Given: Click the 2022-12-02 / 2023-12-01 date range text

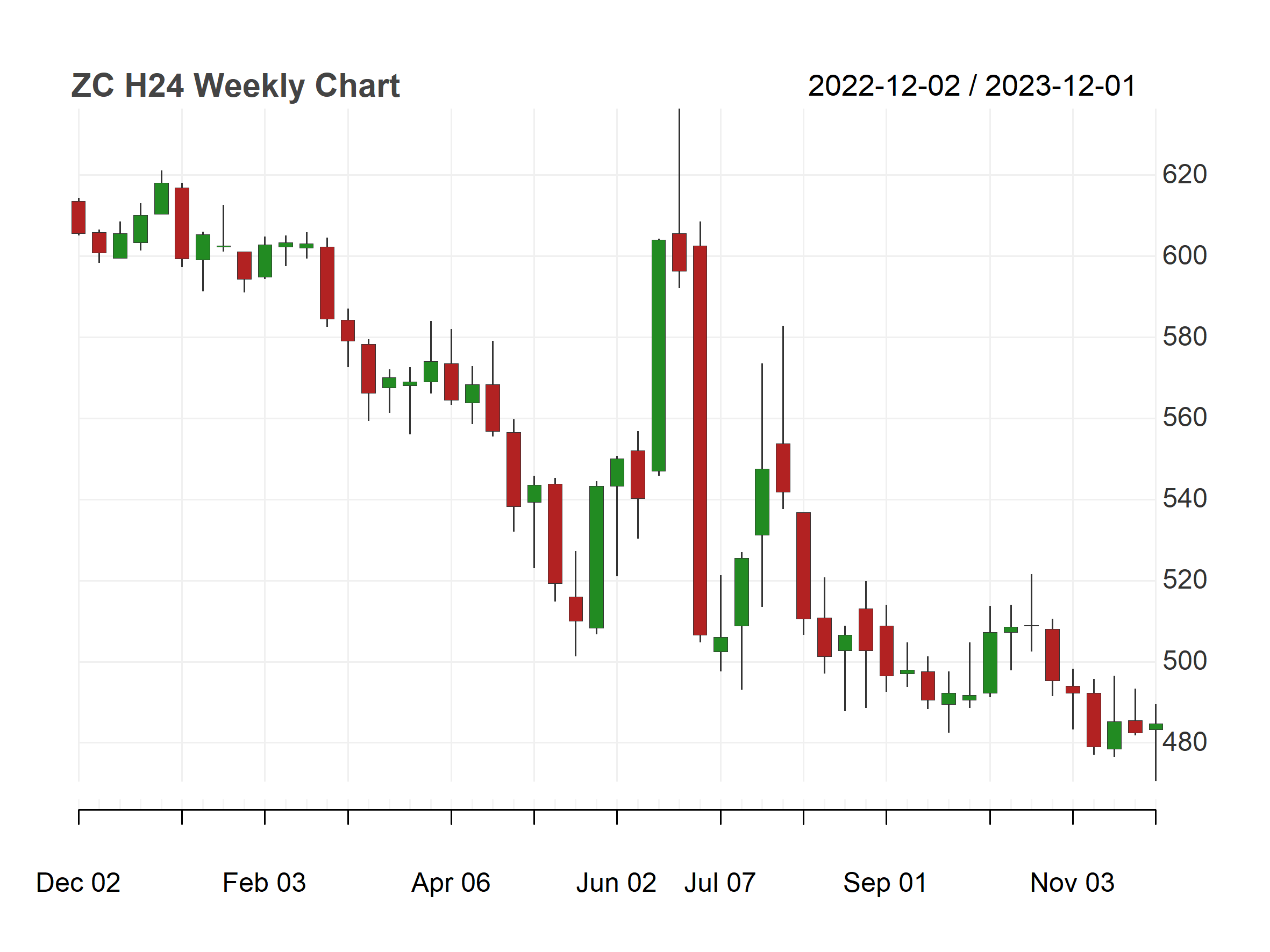Looking at the screenshot, I should click(972, 86).
